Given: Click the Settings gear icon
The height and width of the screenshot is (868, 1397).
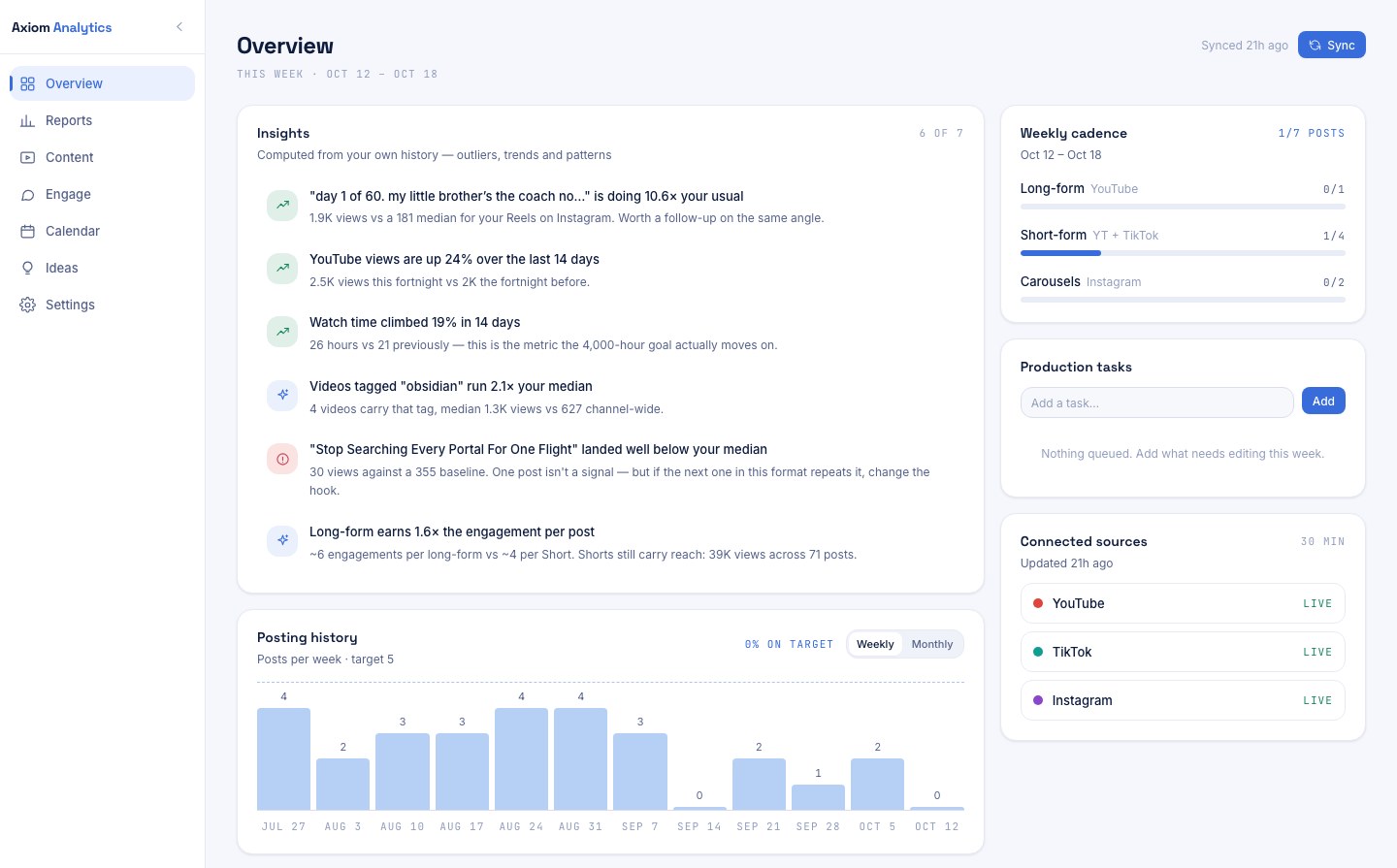Looking at the screenshot, I should click(27, 305).
